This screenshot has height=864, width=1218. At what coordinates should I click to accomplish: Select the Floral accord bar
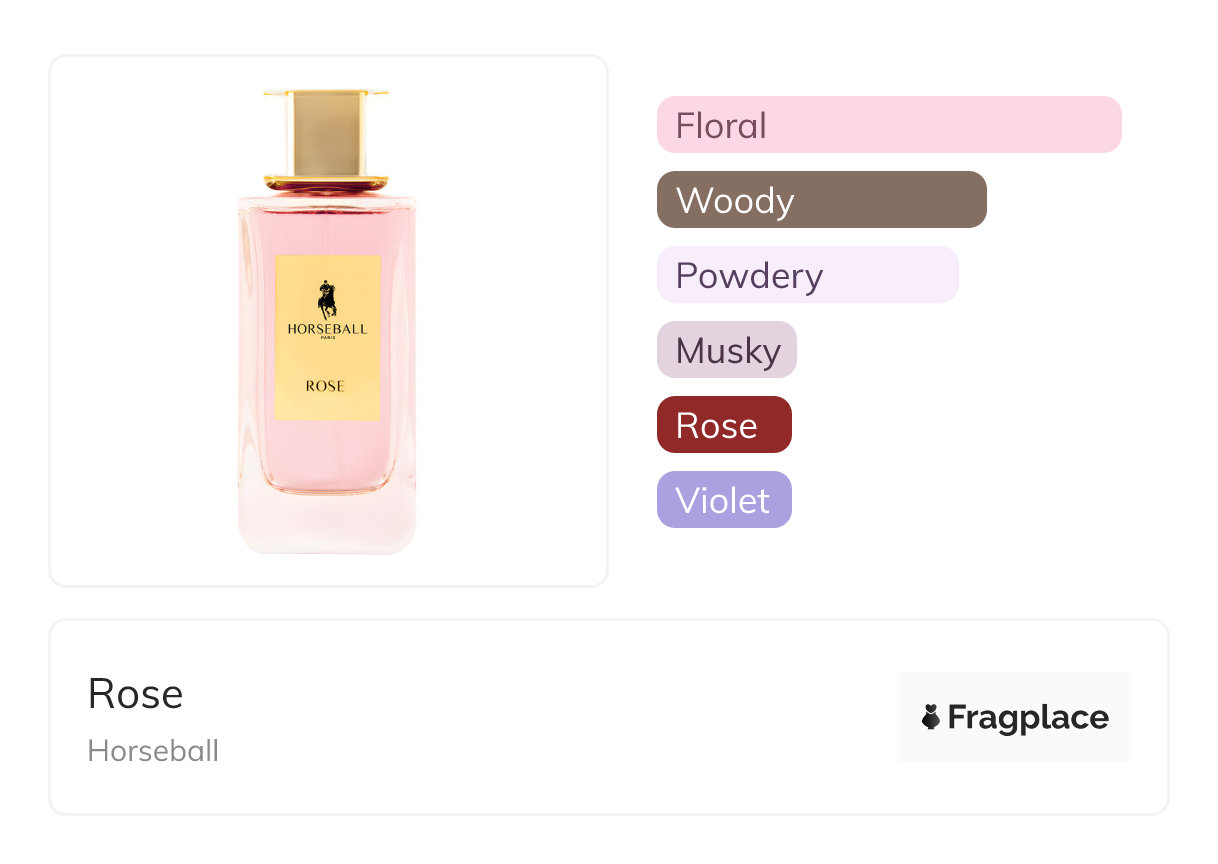coord(888,125)
